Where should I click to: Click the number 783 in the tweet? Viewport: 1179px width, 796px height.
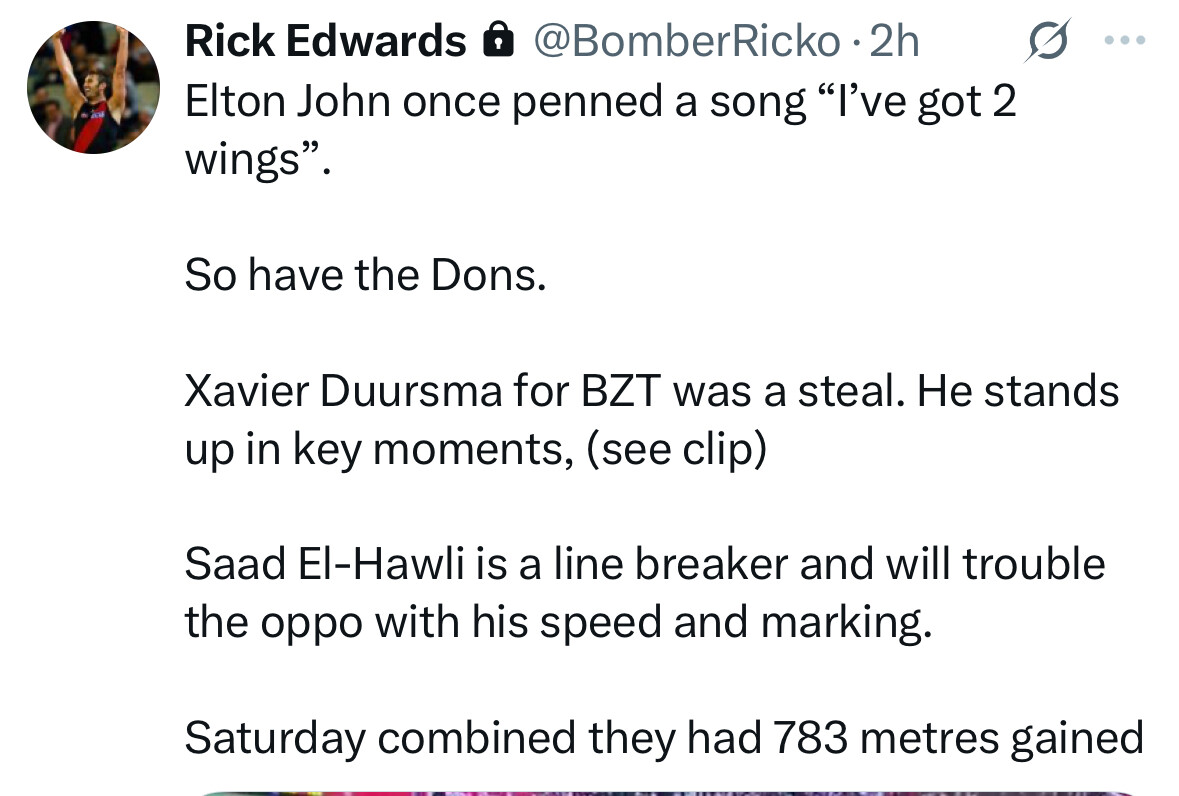(x=811, y=738)
